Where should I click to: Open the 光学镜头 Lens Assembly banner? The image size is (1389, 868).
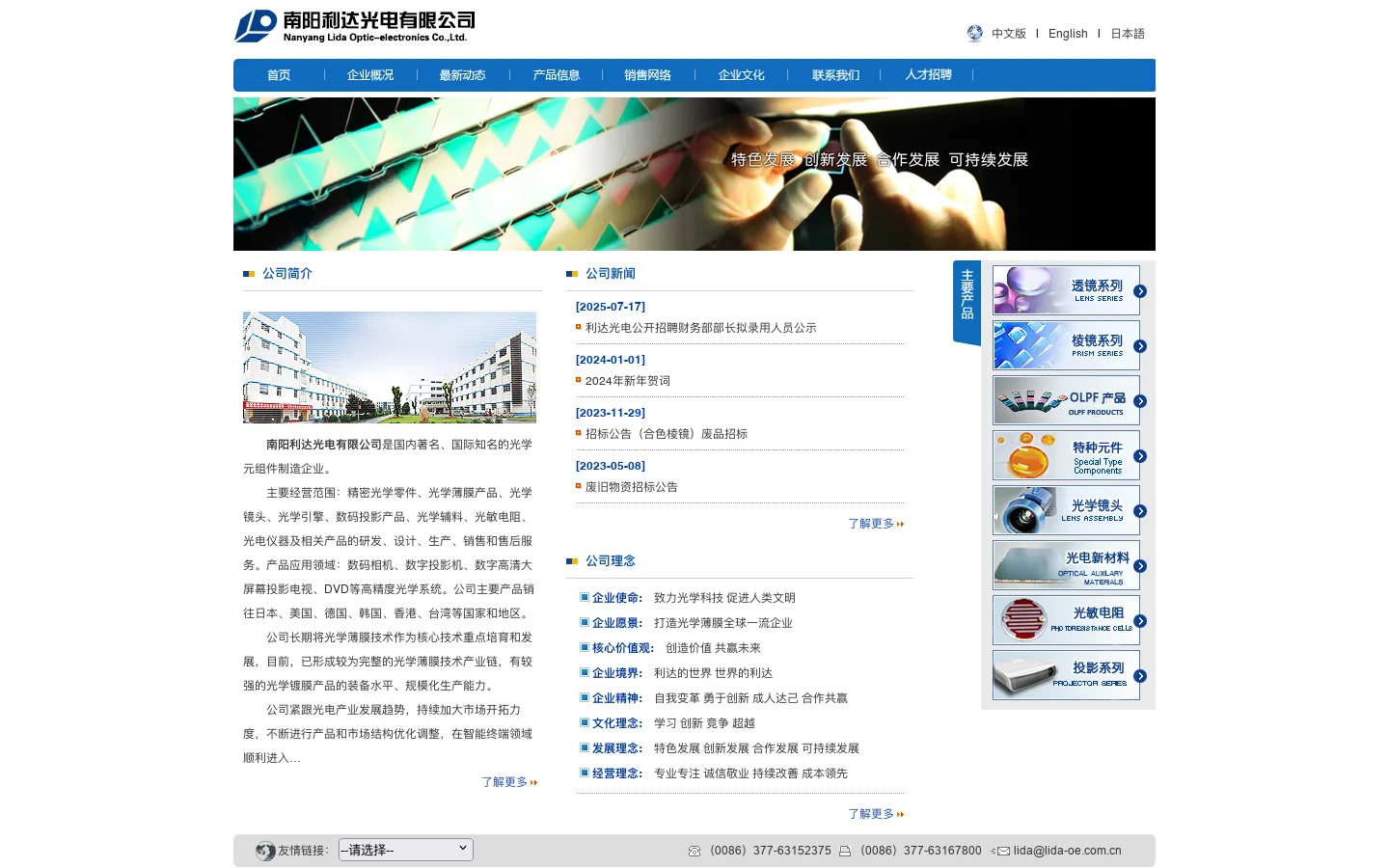(1066, 510)
